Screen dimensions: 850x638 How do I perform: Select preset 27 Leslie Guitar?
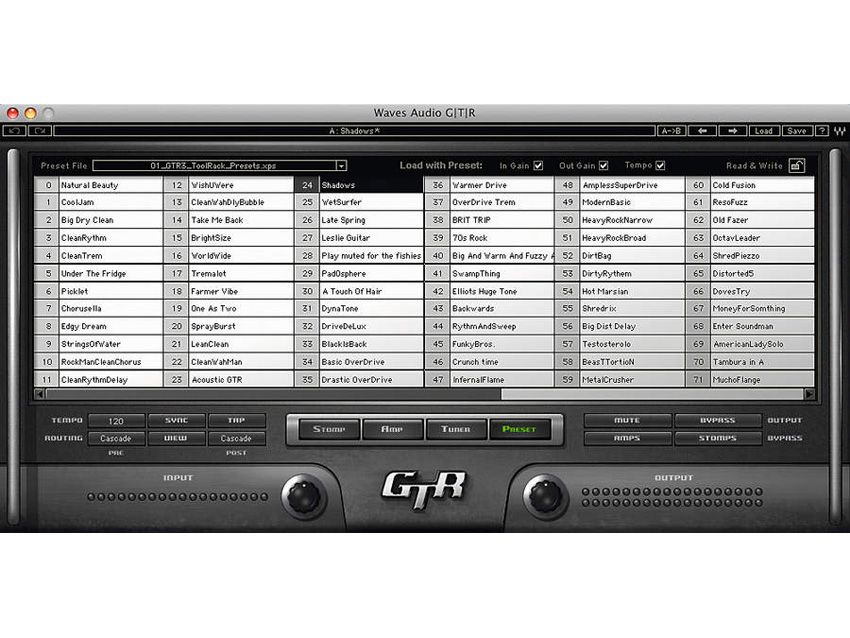click(x=359, y=238)
